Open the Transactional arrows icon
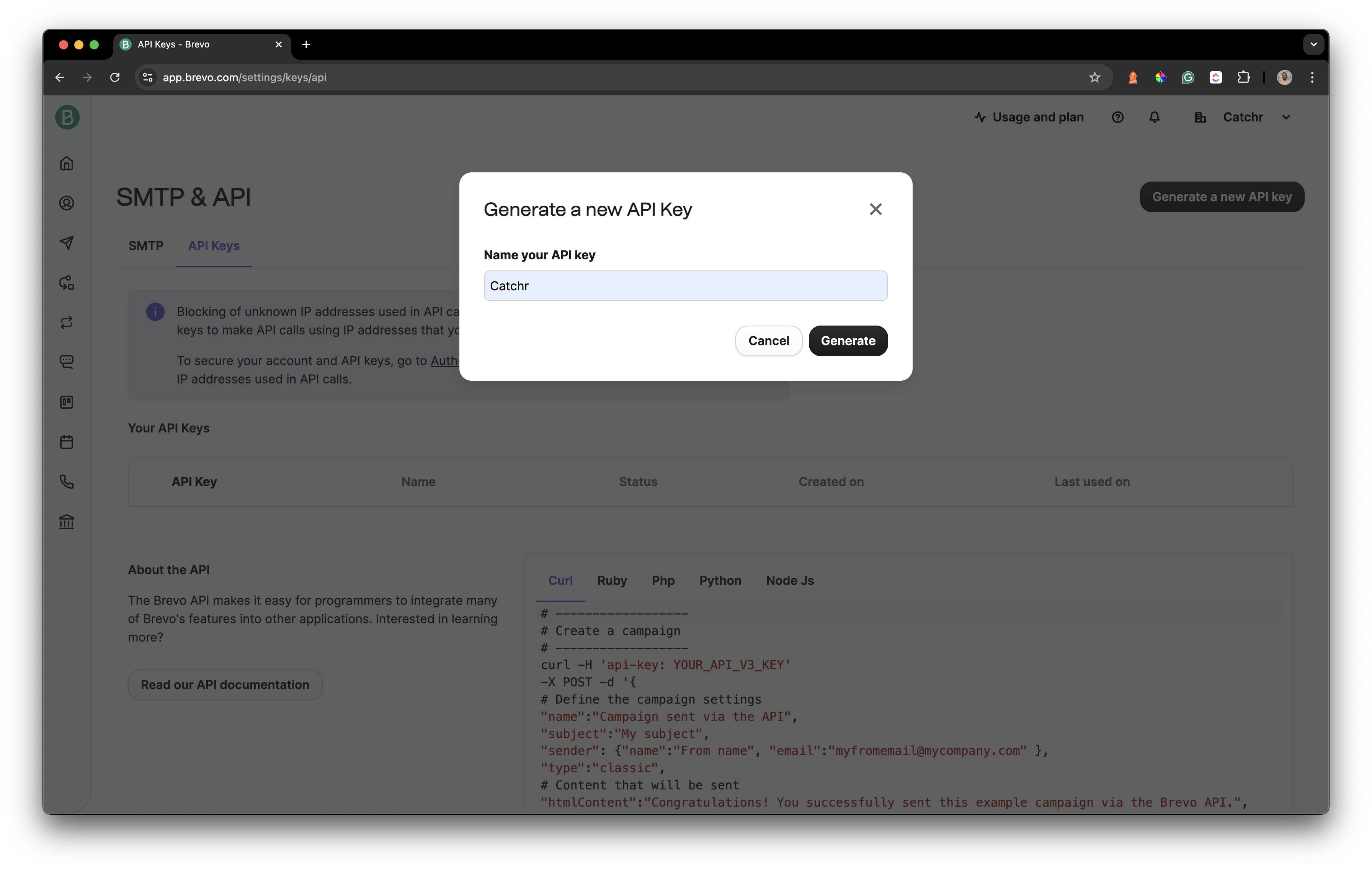The image size is (1372, 871). [67, 323]
